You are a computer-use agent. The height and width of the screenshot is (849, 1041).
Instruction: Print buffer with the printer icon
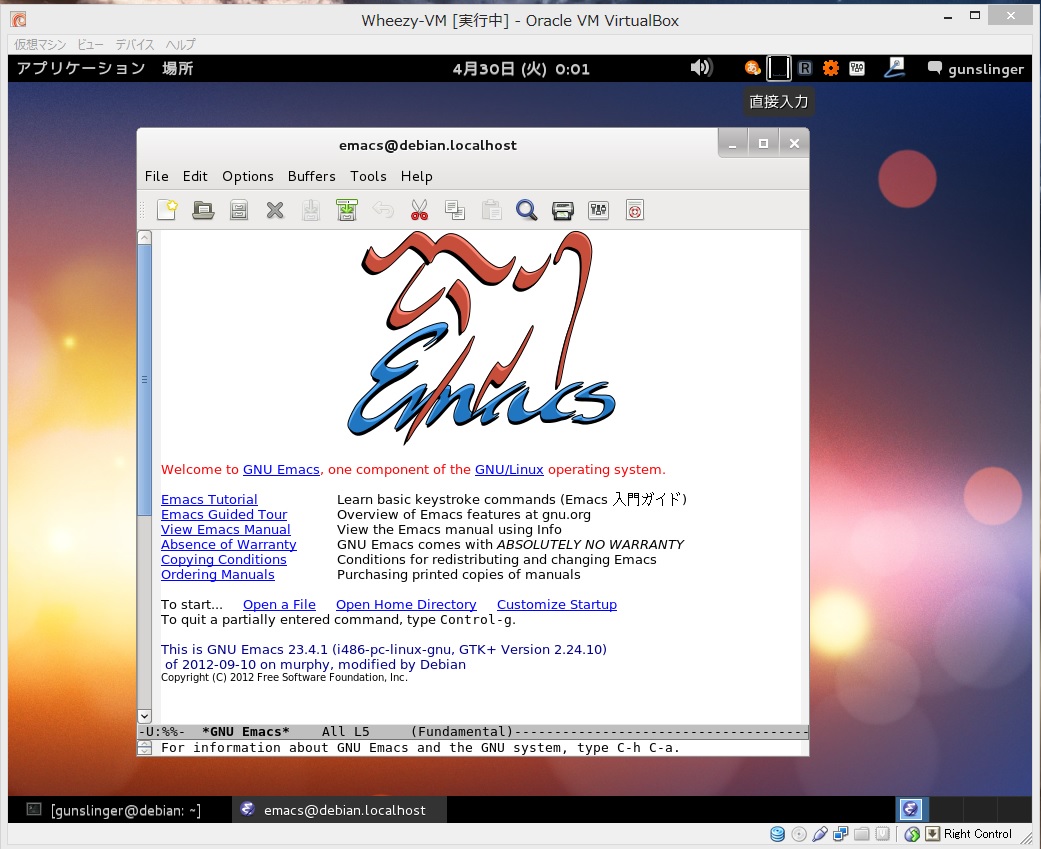point(562,210)
